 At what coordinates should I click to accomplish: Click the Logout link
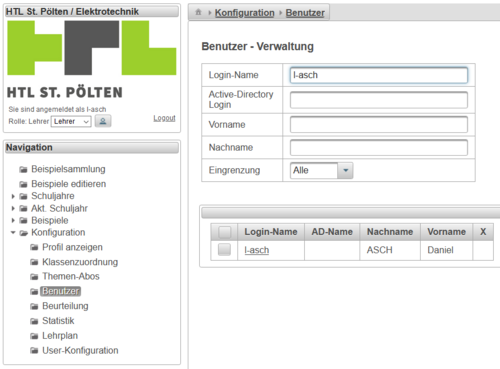pos(164,118)
